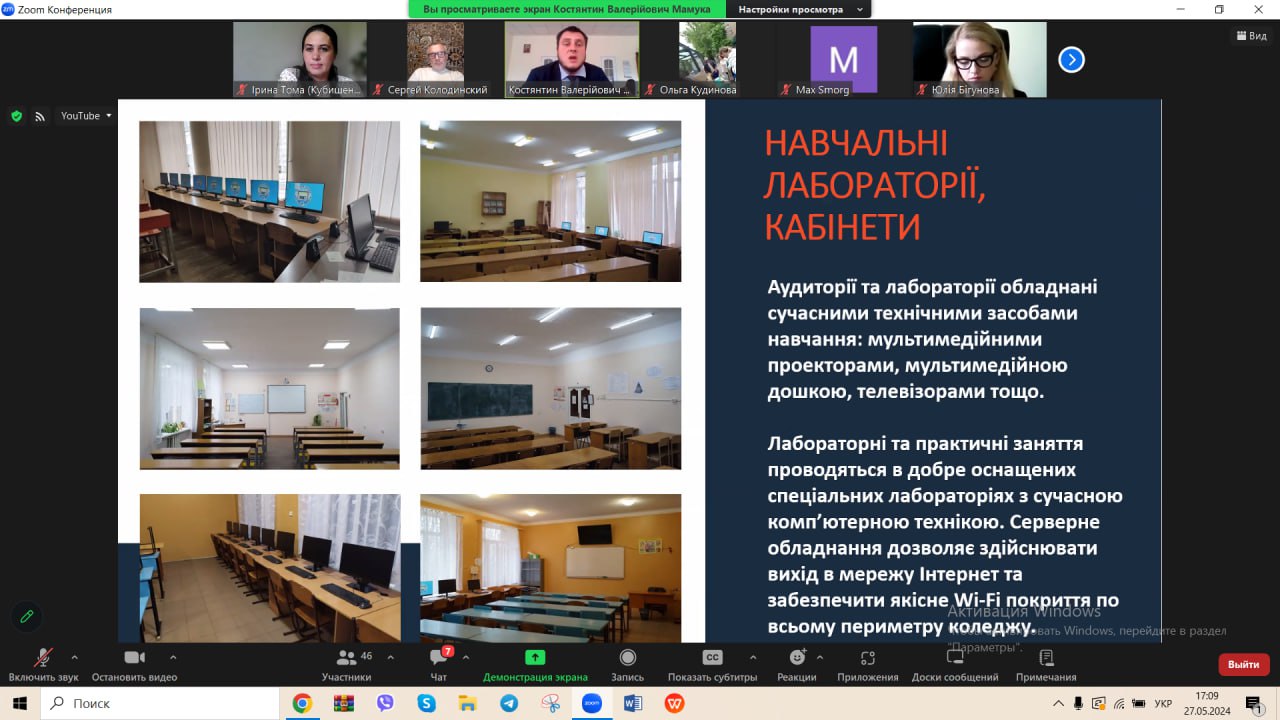
Task: Expand audio options arrow beside microphone
Action: click(x=74, y=657)
